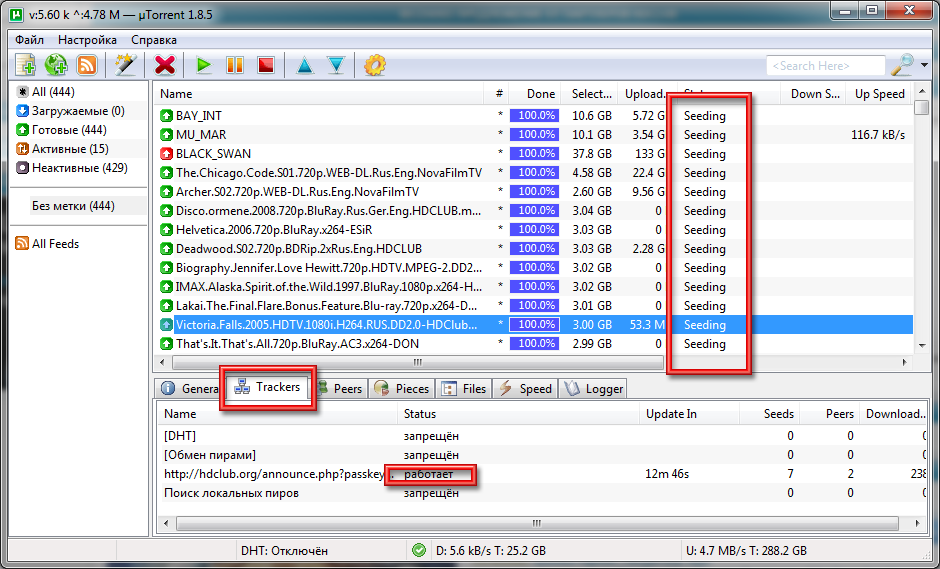Click the search magnifier icon
Viewport: 940px width, 569px height.
click(x=902, y=65)
